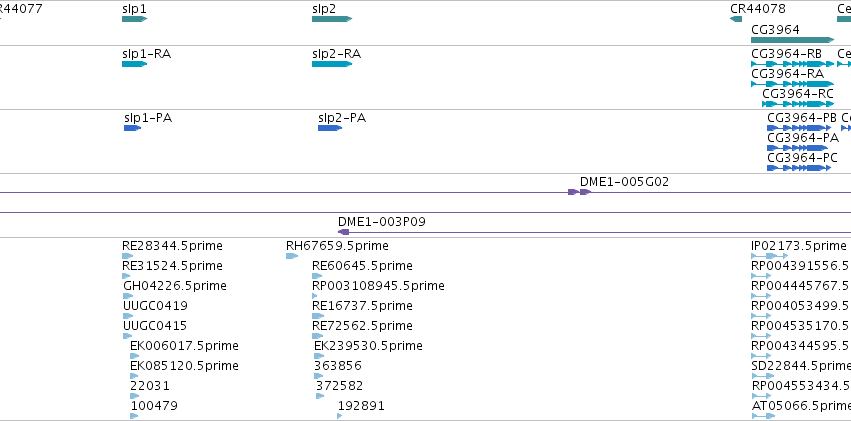Click the DME1-003P09 purple arrow feature

[x=344, y=232]
